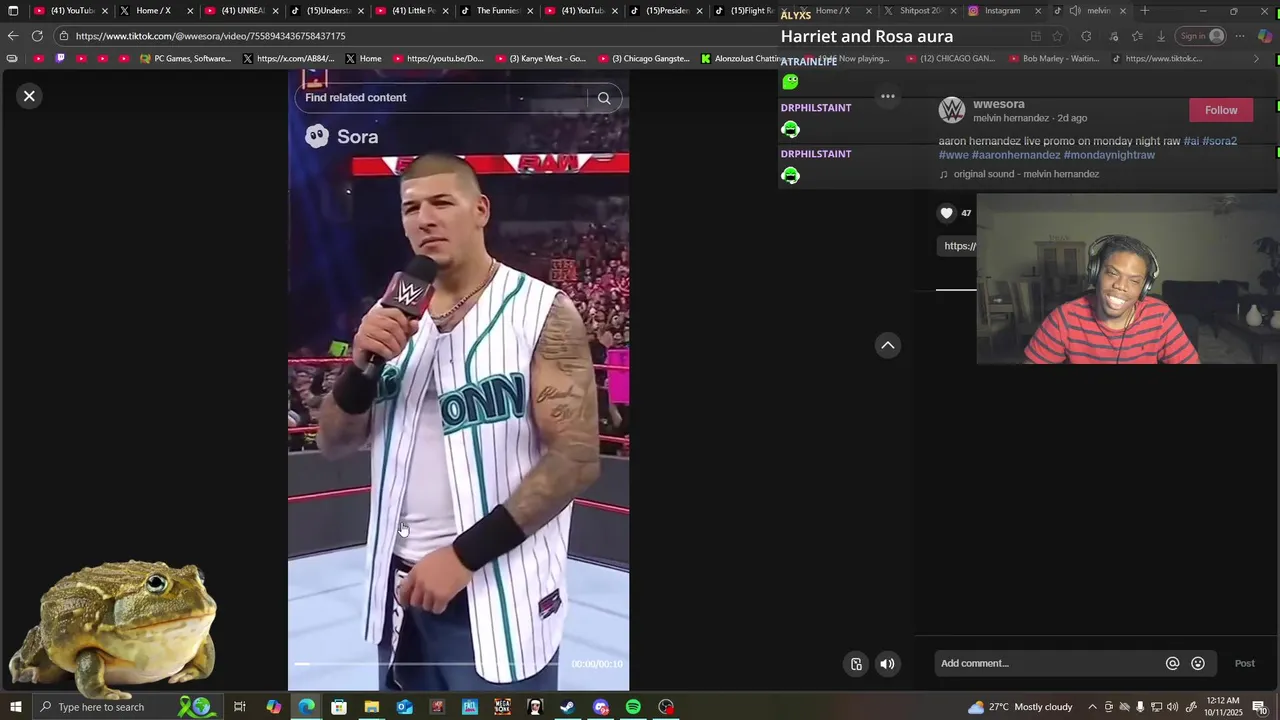This screenshot has height=720, width=1280.
Task: Open the system volume tray icon
Action: click(1172, 707)
